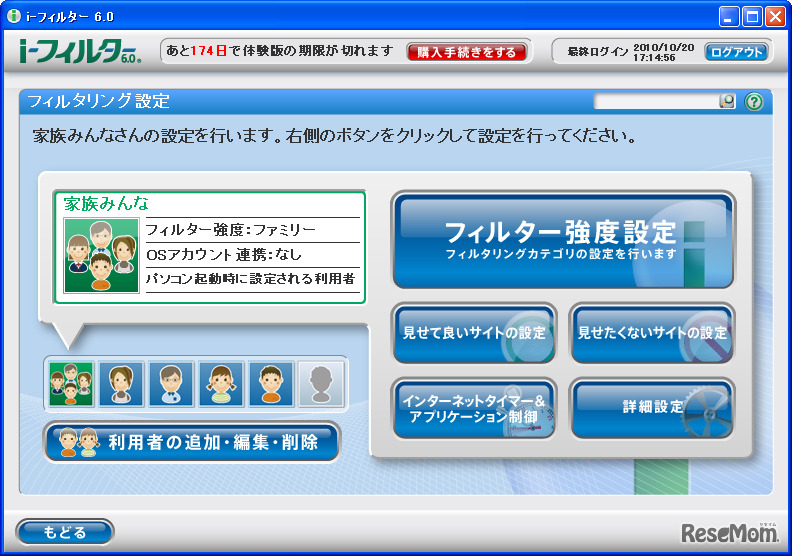
Task: Select the father with glasses avatar
Action: pos(171,384)
